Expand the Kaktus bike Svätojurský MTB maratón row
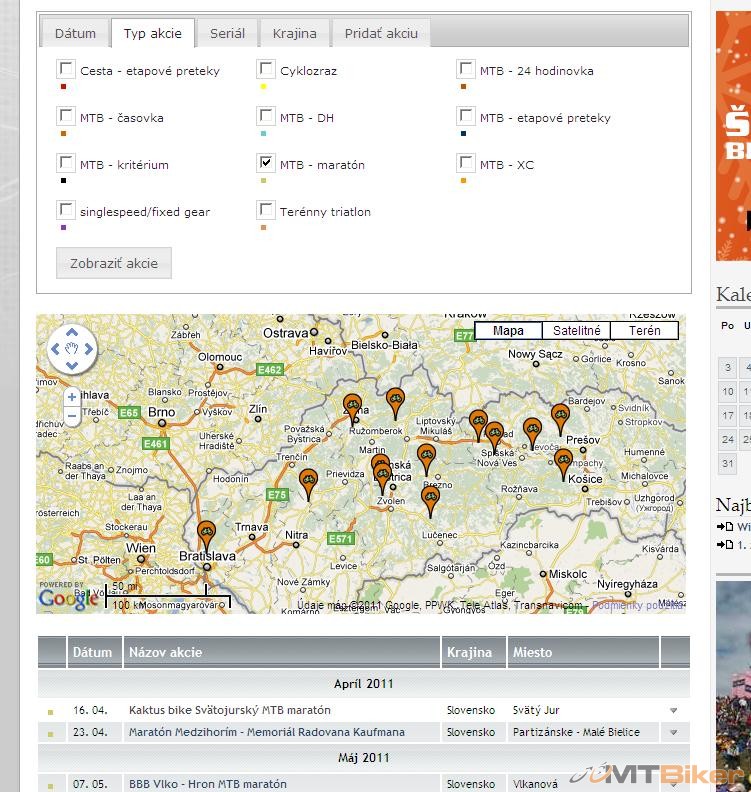Image resolution: width=751 pixels, height=792 pixels. click(673, 711)
